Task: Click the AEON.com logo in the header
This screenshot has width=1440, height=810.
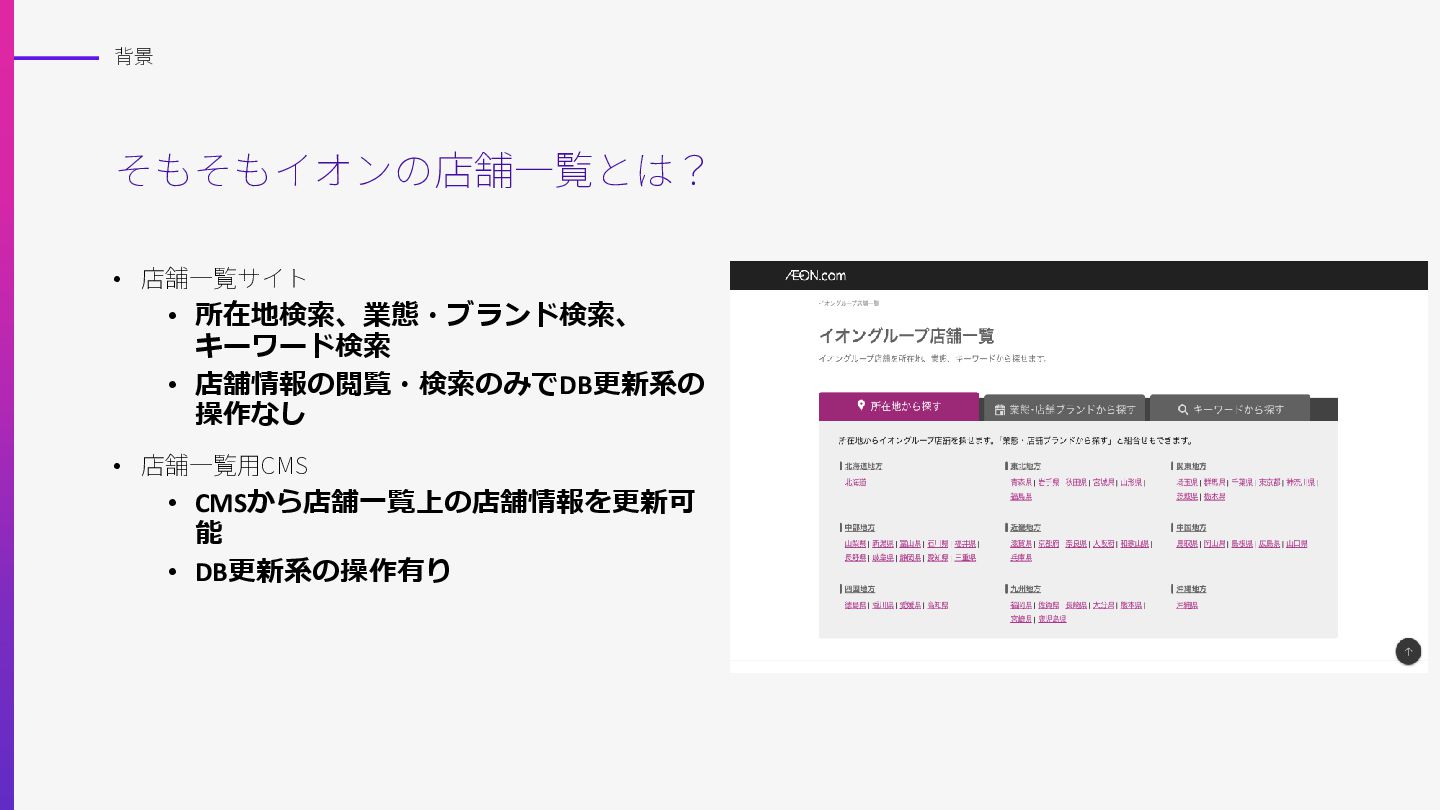Action: coord(815,275)
